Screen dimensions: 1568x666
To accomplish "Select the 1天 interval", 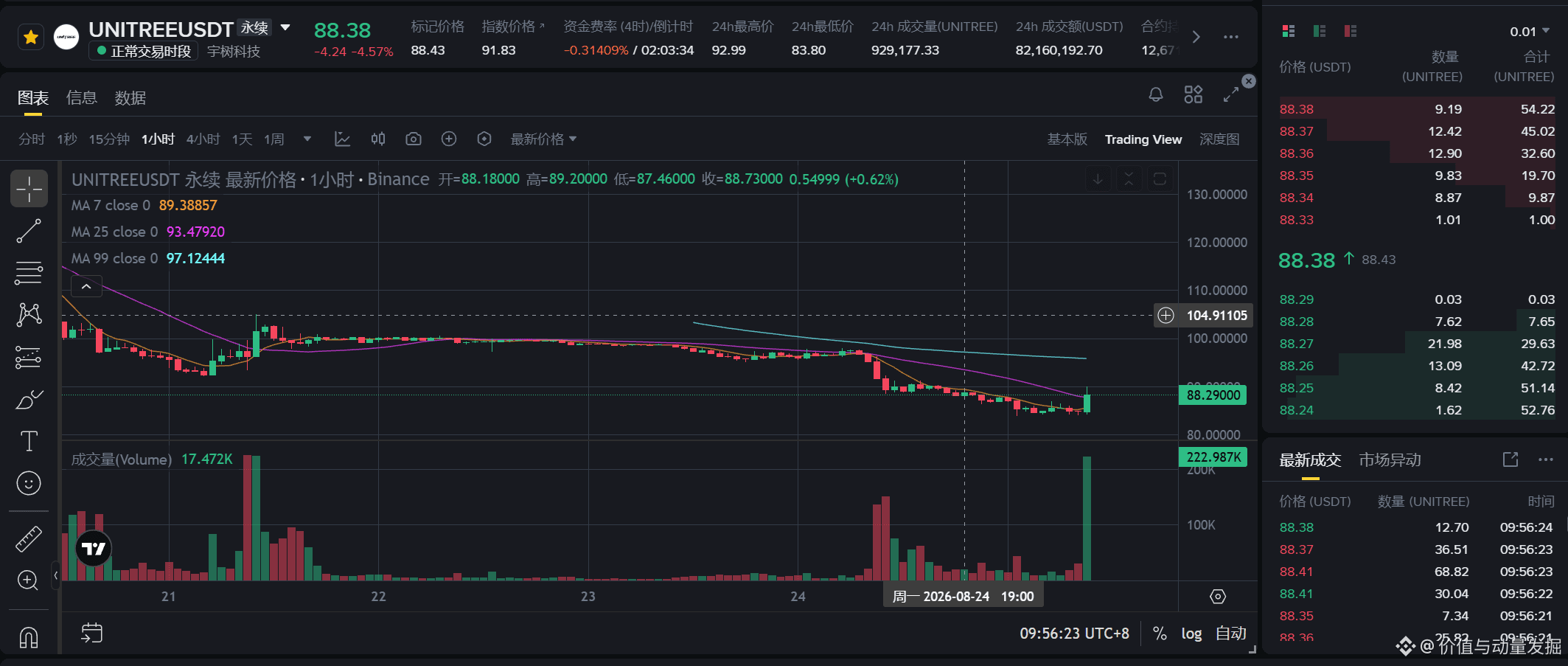I will coord(243,139).
